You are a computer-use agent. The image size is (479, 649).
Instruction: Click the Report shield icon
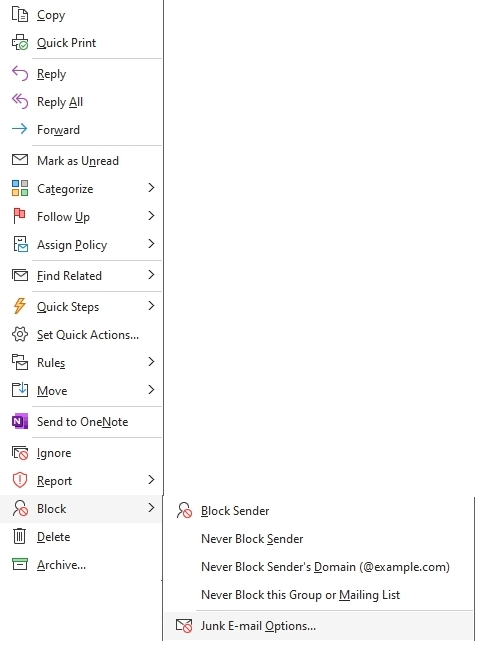19,480
